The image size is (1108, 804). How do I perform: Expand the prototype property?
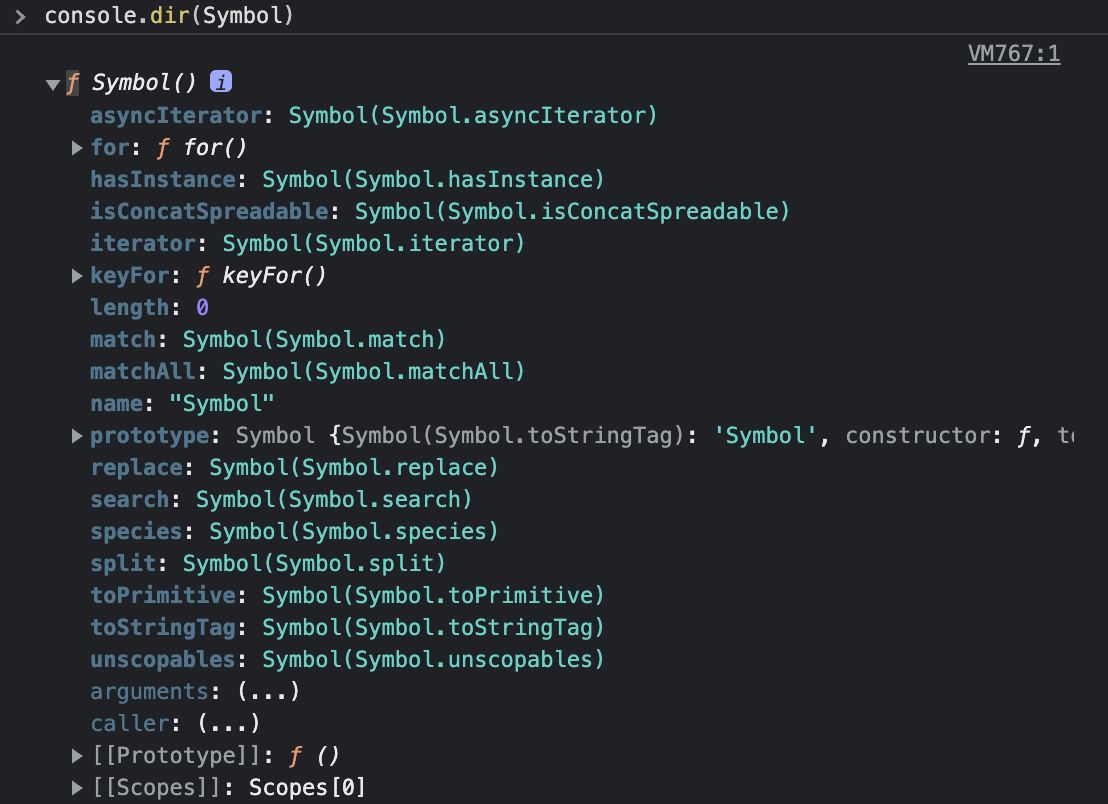(x=77, y=436)
